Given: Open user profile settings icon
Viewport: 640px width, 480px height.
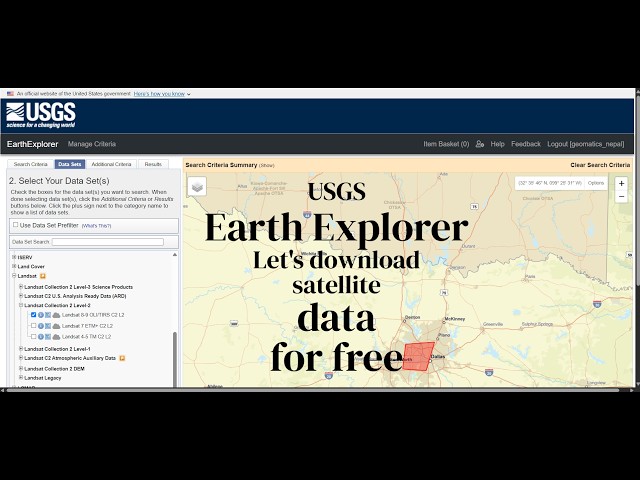Looking at the screenshot, I should [x=480, y=144].
